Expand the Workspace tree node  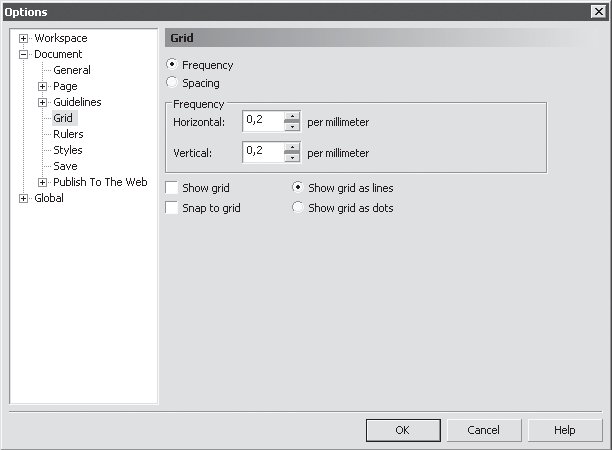pyautogui.click(x=23, y=38)
